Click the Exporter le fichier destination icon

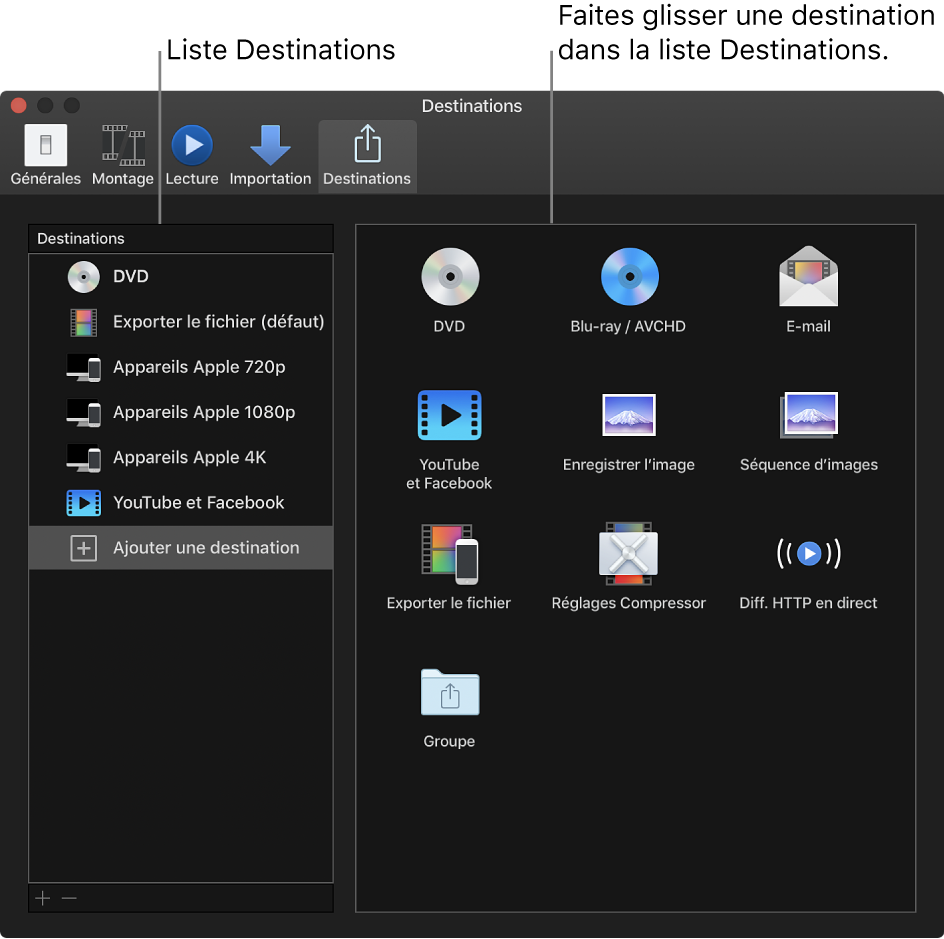[x=449, y=552]
